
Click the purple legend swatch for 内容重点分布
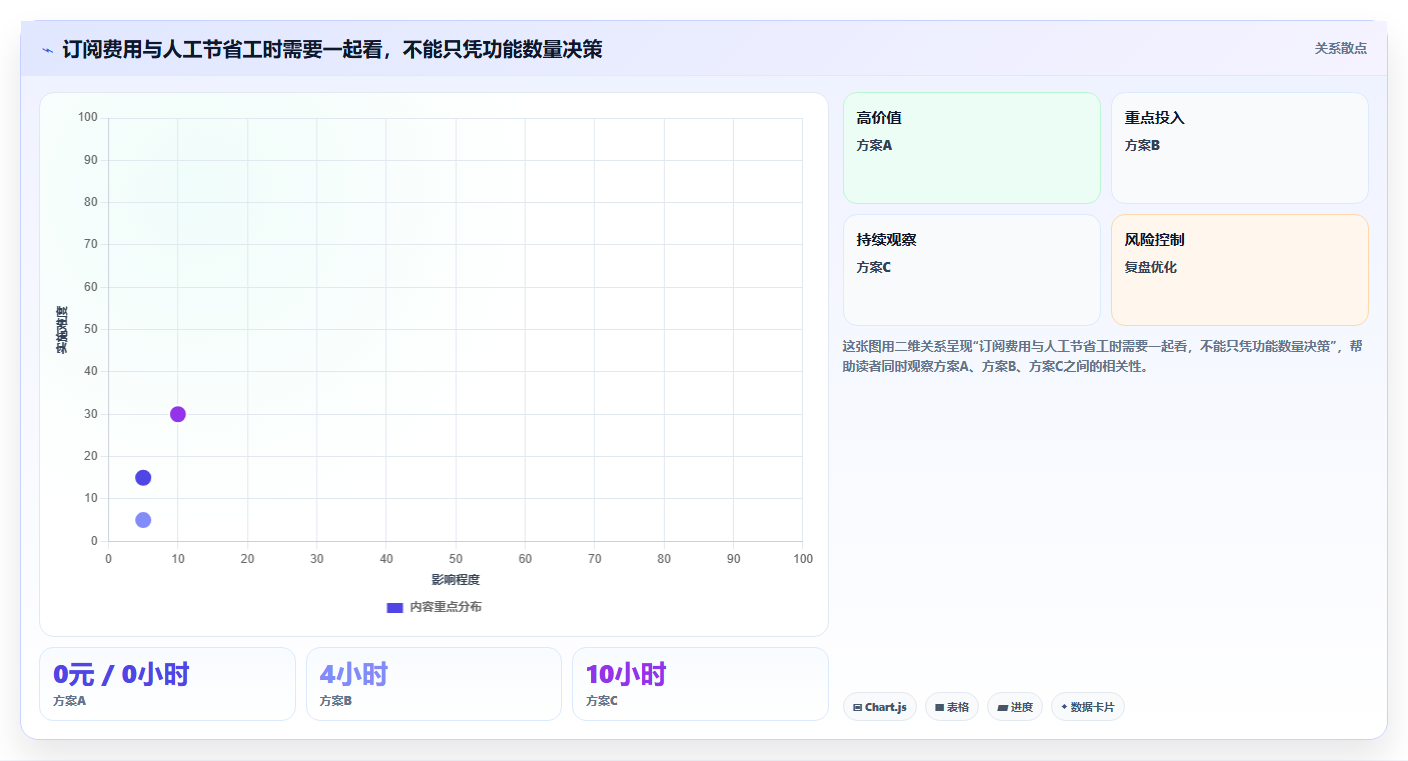pos(395,607)
